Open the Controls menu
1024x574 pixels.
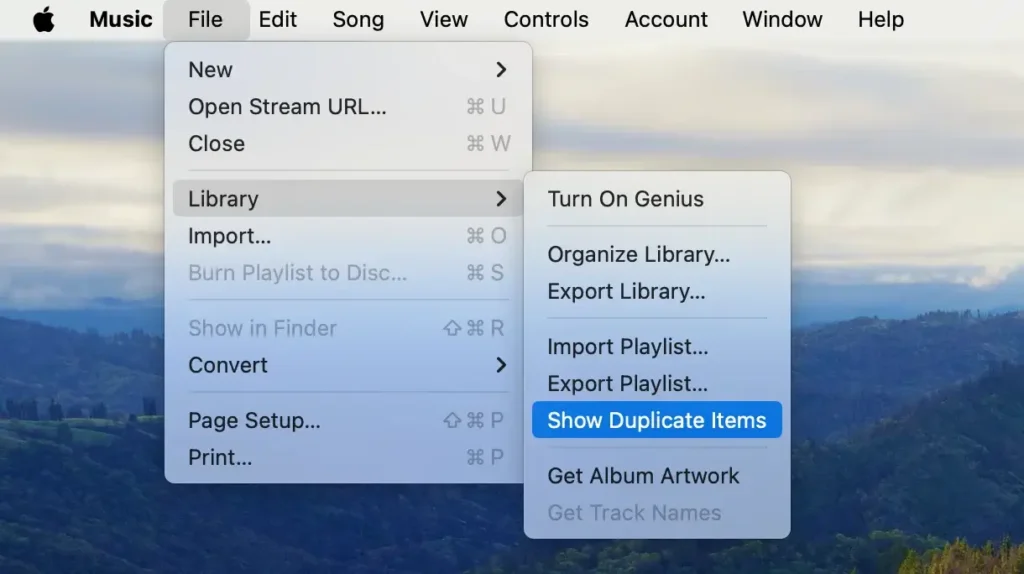click(x=546, y=20)
